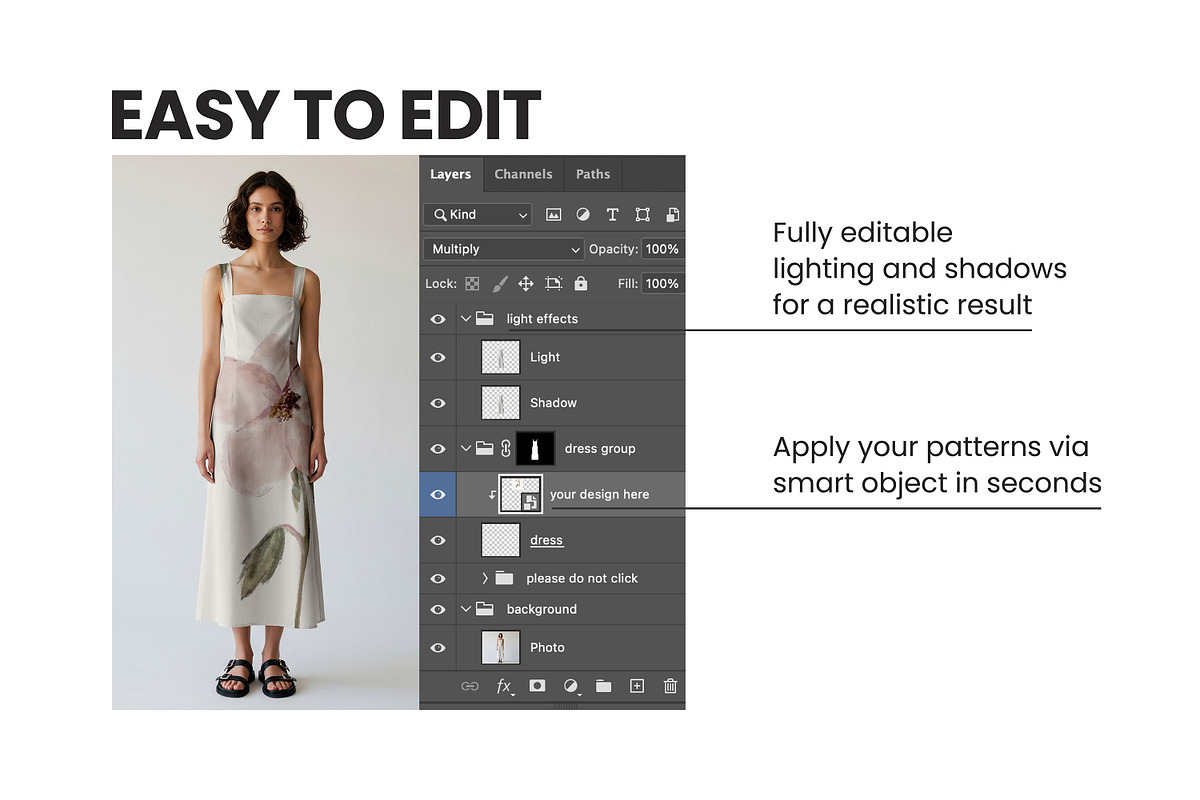This screenshot has height=800, width=1200.
Task: Click the Link layers icon
Action: point(470,686)
